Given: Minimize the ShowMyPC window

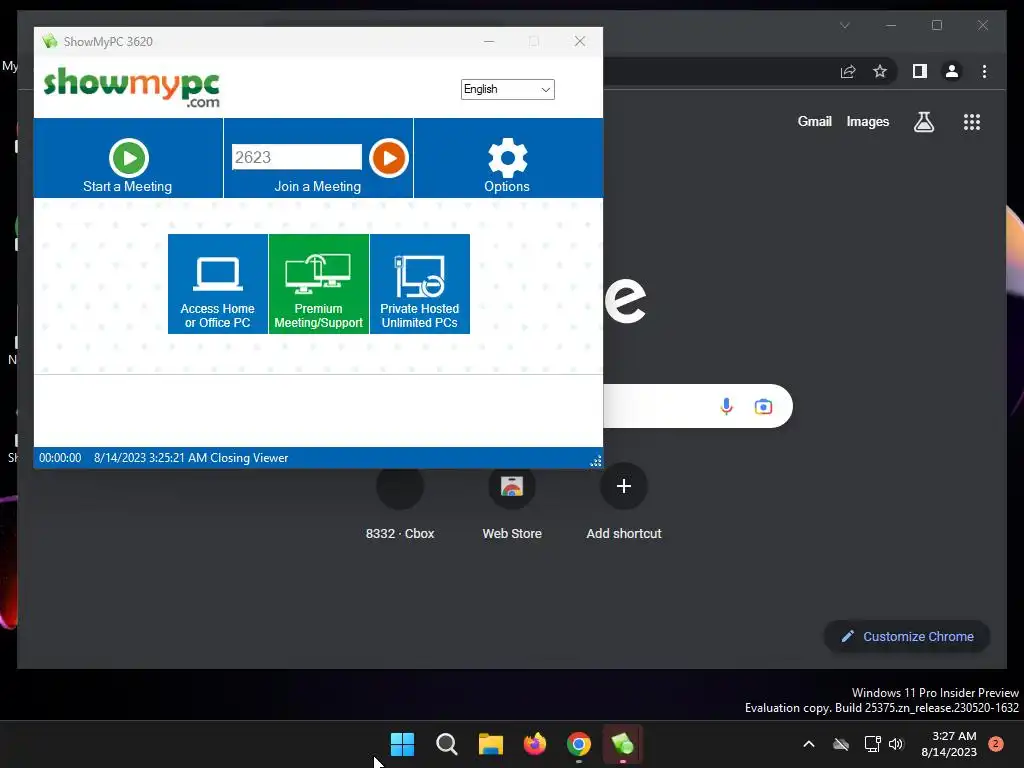Looking at the screenshot, I should click(x=488, y=41).
